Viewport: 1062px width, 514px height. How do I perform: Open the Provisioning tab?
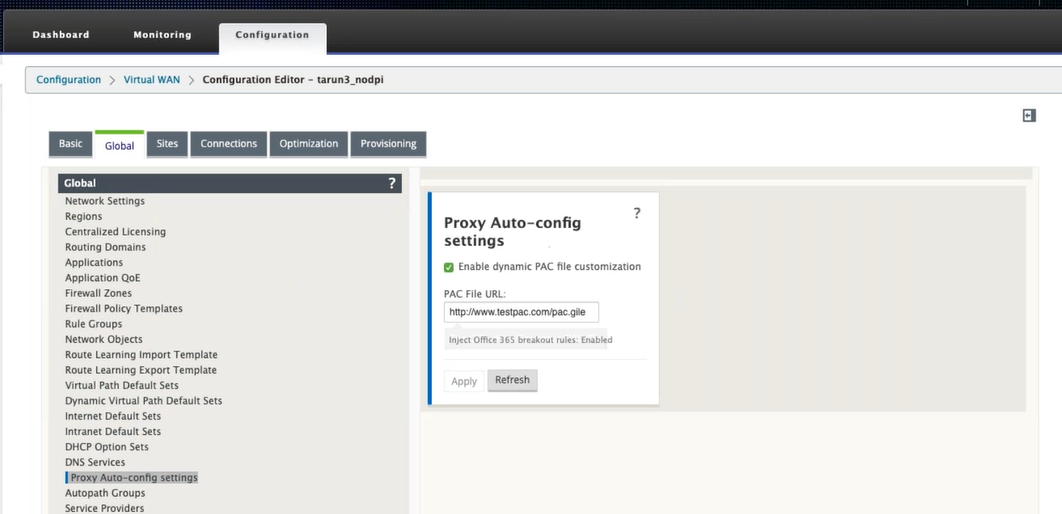point(388,144)
